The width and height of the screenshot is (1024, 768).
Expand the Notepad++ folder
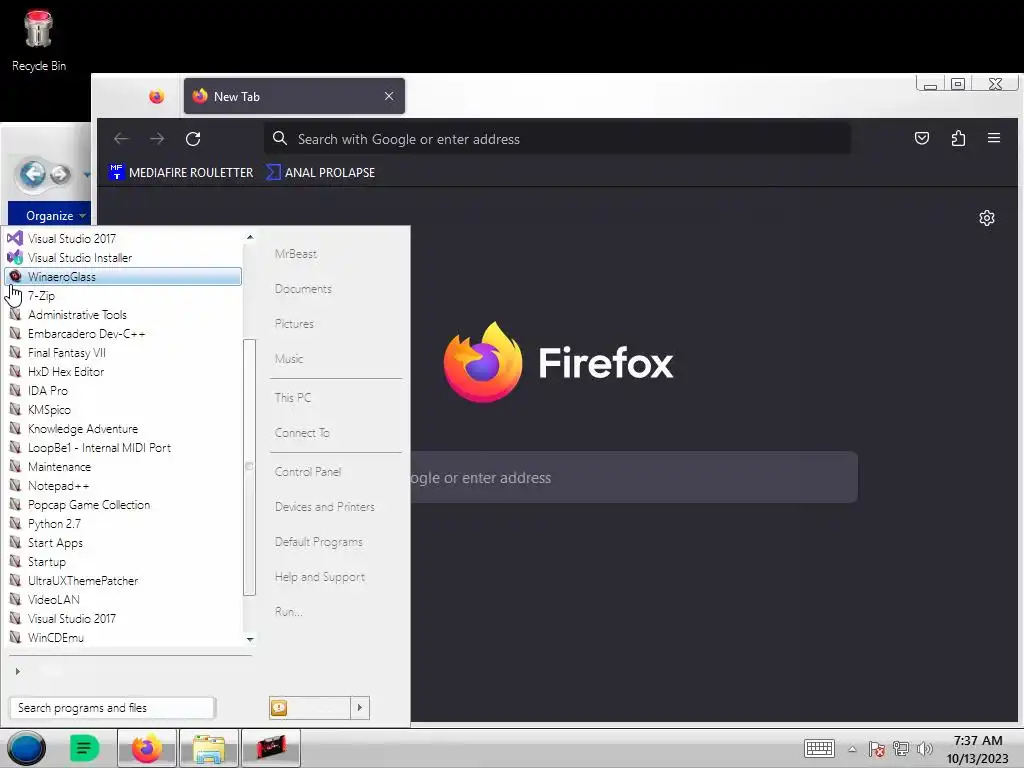coord(123,485)
